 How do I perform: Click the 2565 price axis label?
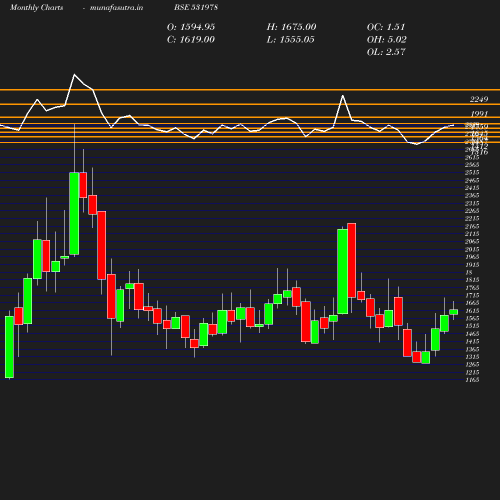tap(472, 165)
